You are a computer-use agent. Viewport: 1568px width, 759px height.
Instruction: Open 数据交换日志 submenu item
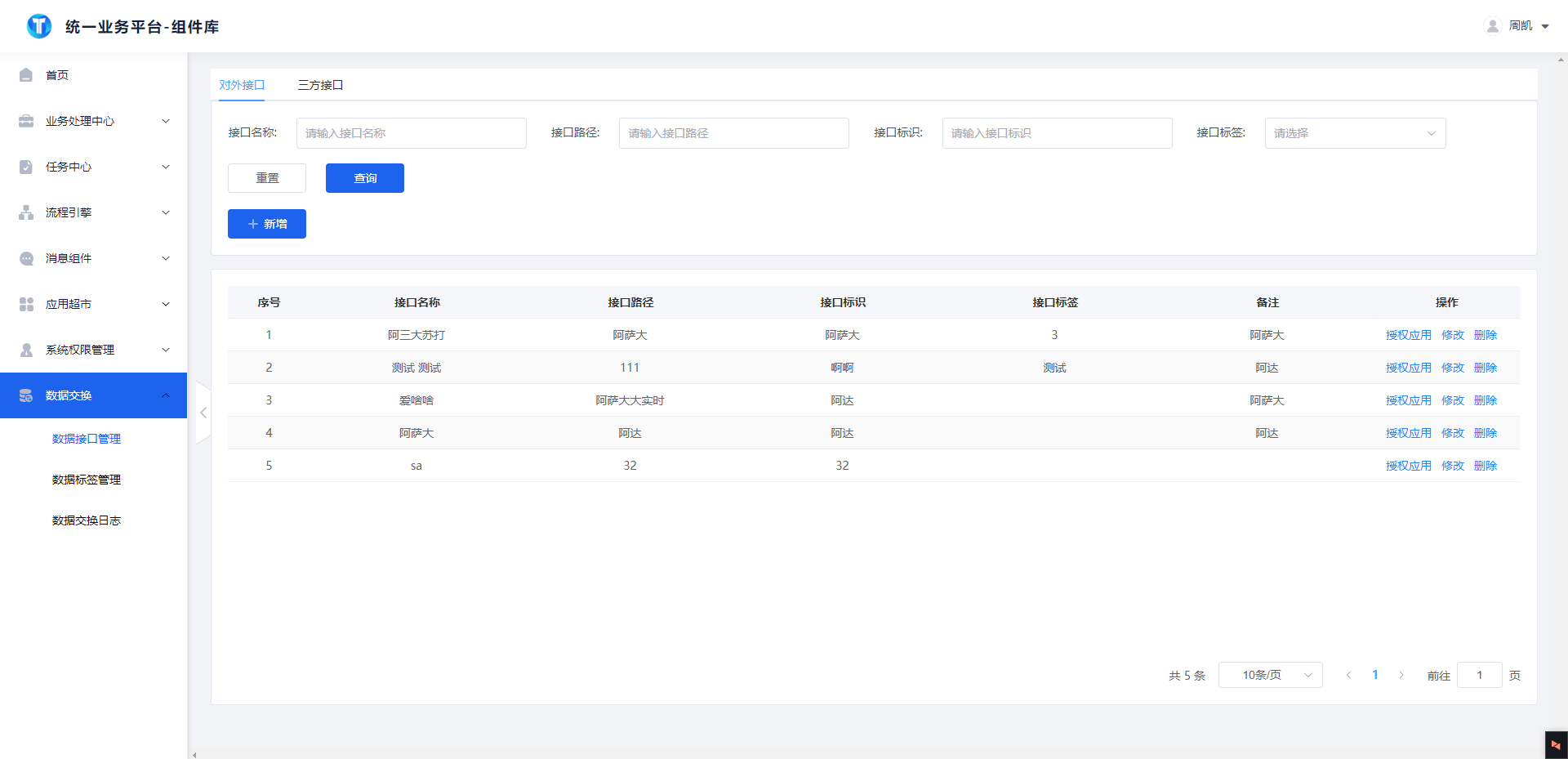(87, 520)
